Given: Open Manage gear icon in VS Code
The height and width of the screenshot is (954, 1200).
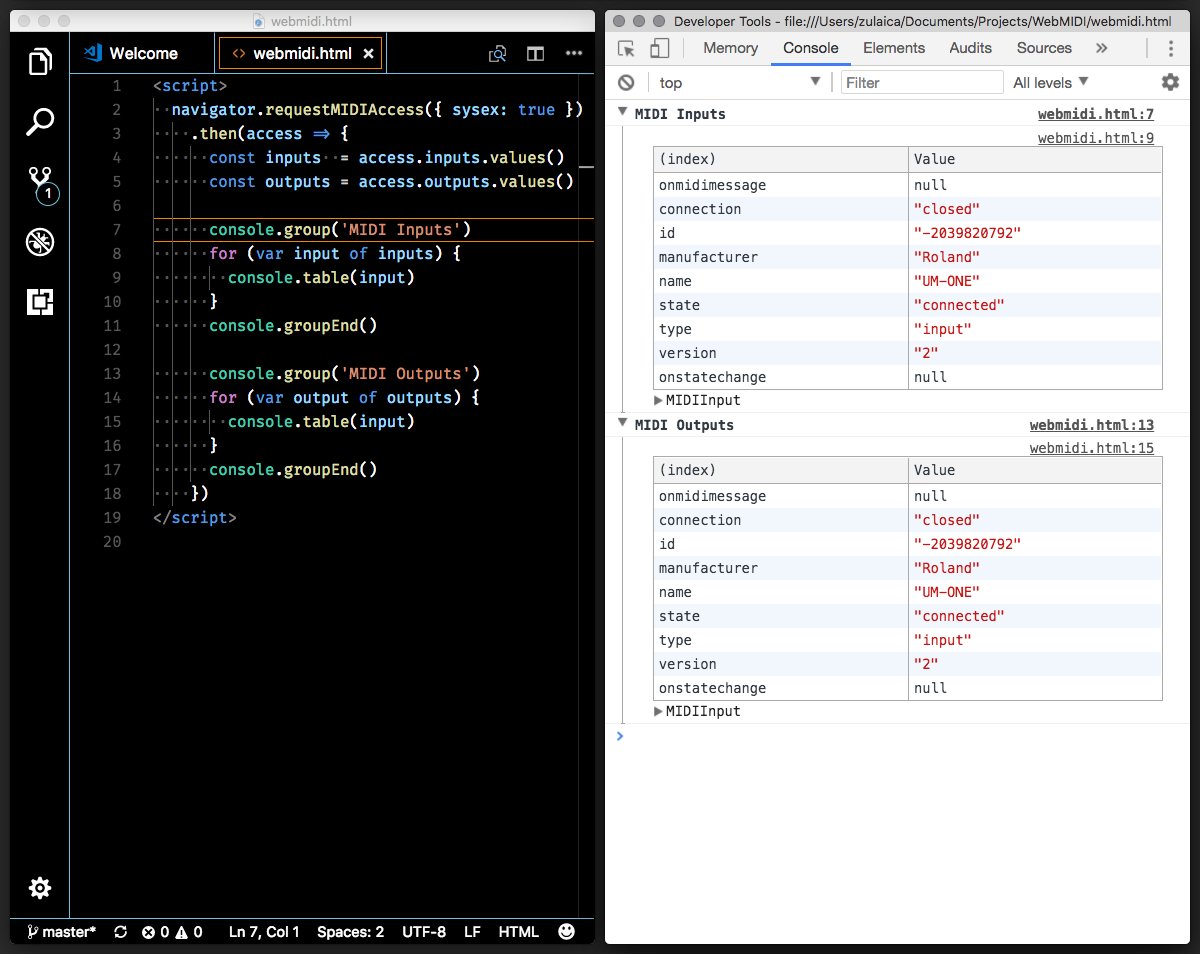Looking at the screenshot, I should (40, 888).
